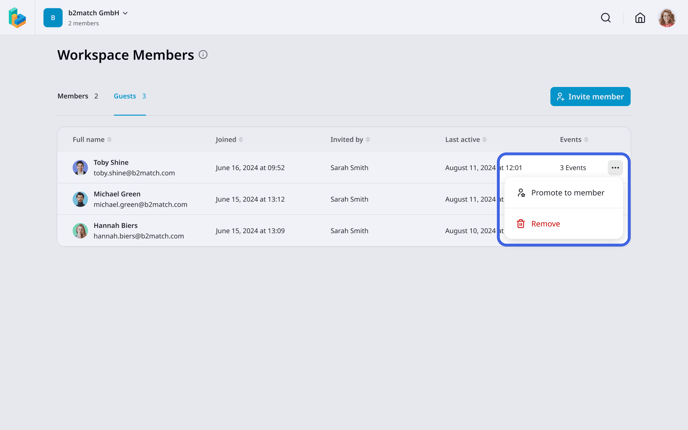
Task: Choose Promote to member option
Action: click(x=563, y=193)
